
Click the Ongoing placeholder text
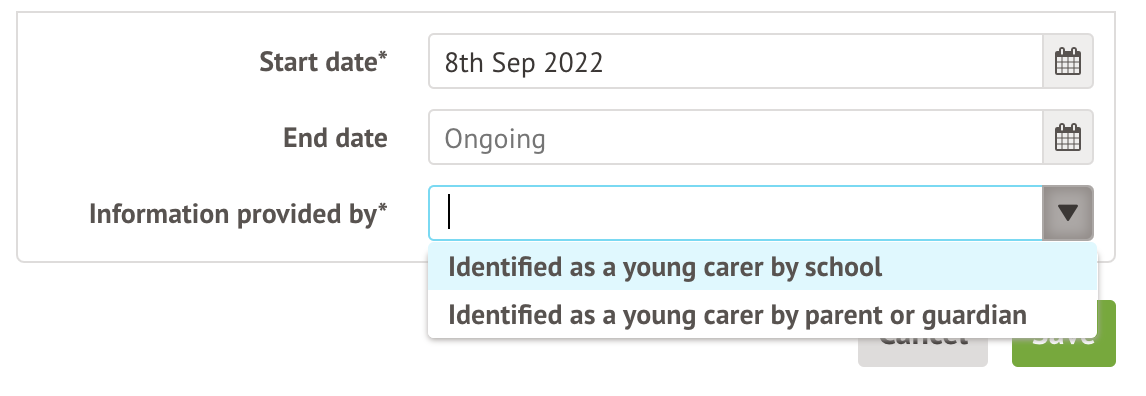tap(495, 139)
